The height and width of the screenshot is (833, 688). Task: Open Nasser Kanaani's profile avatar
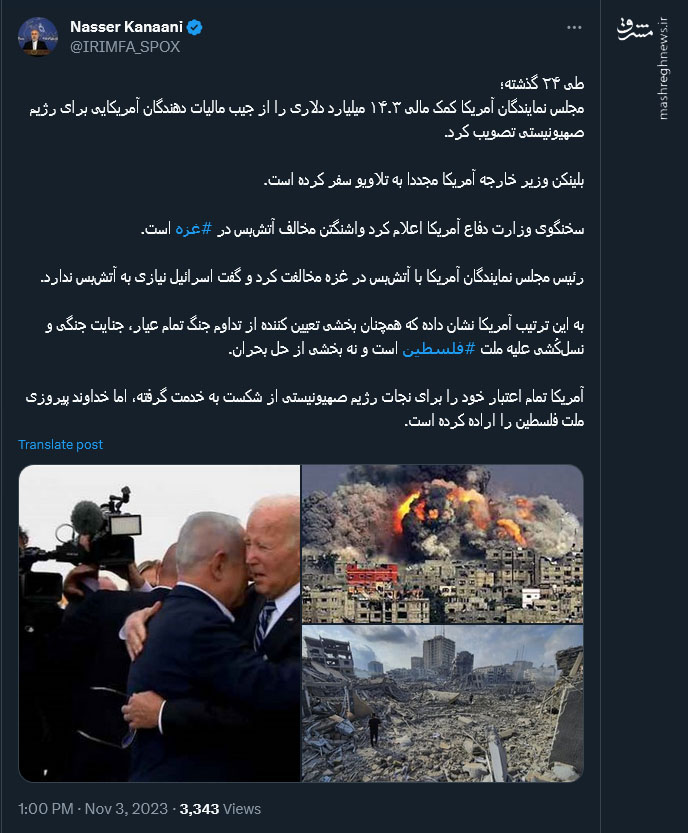(37, 36)
